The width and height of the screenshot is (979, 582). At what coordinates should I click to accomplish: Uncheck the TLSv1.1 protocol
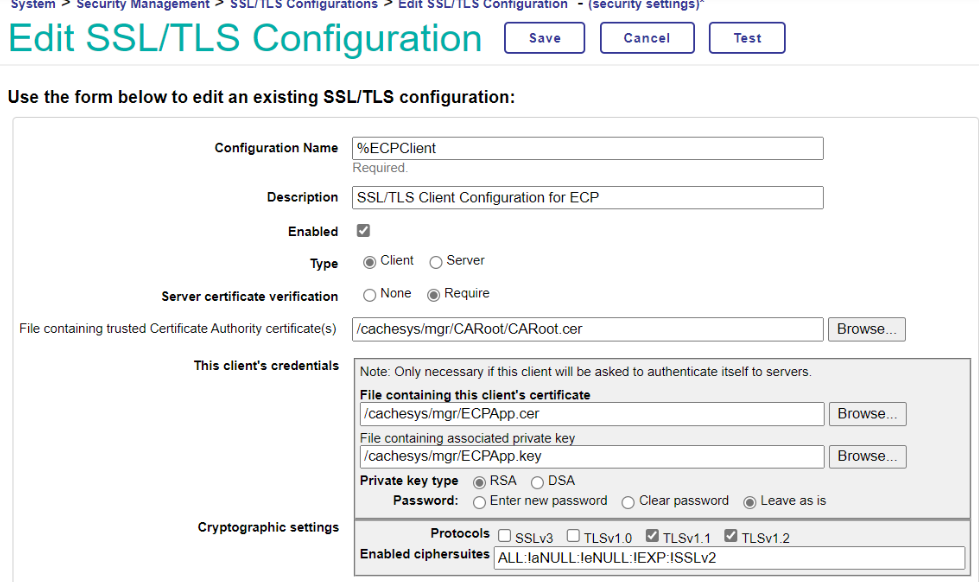coord(652,536)
